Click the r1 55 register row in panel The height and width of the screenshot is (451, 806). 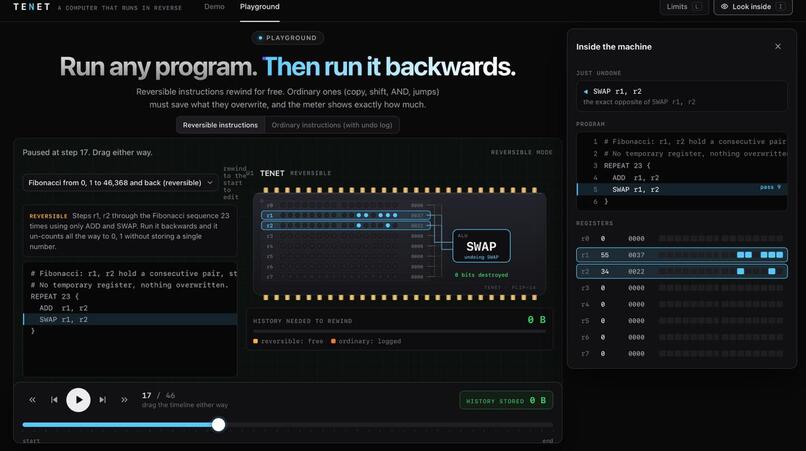[x=682, y=255]
